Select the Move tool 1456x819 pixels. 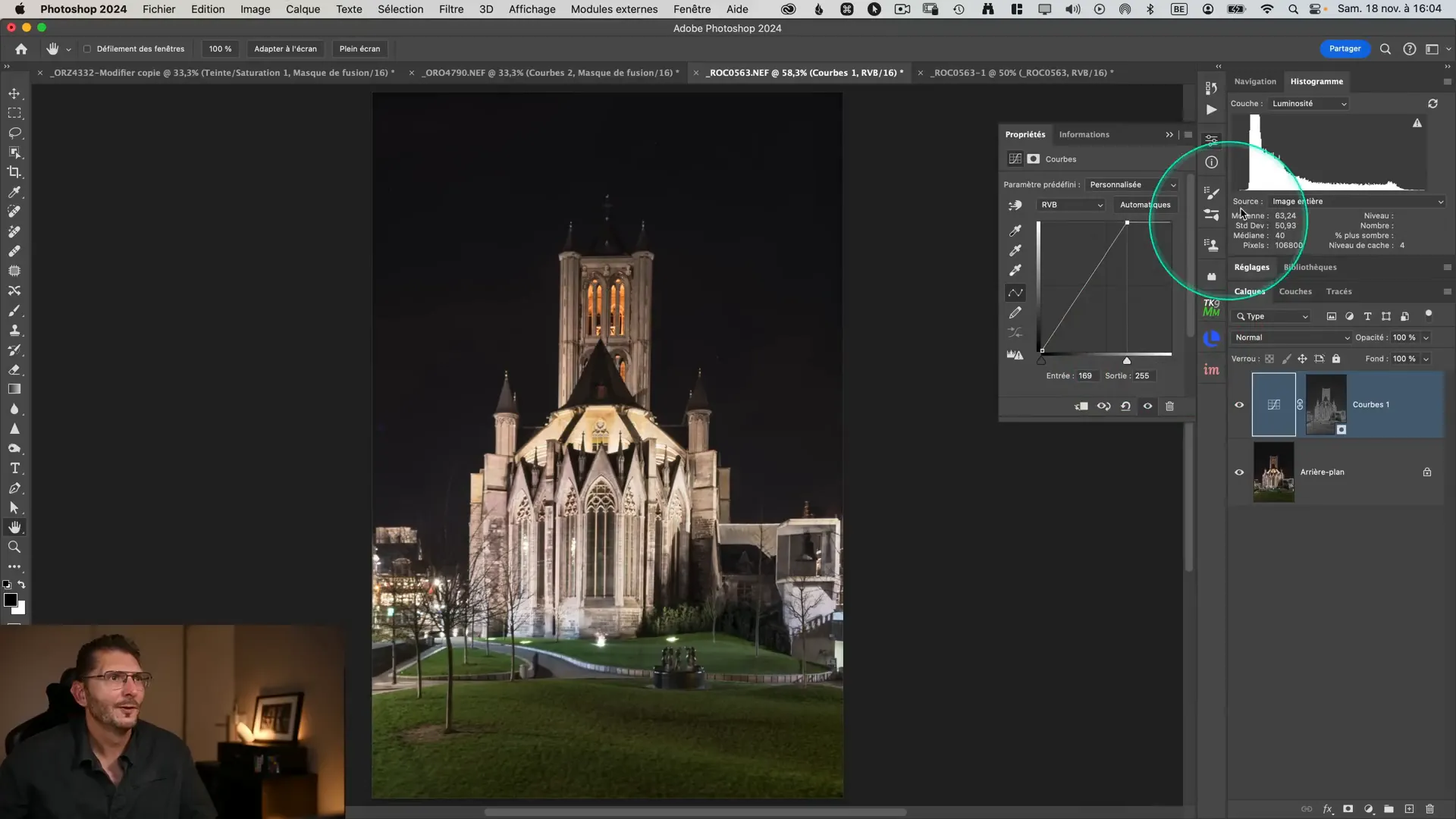click(14, 93)
